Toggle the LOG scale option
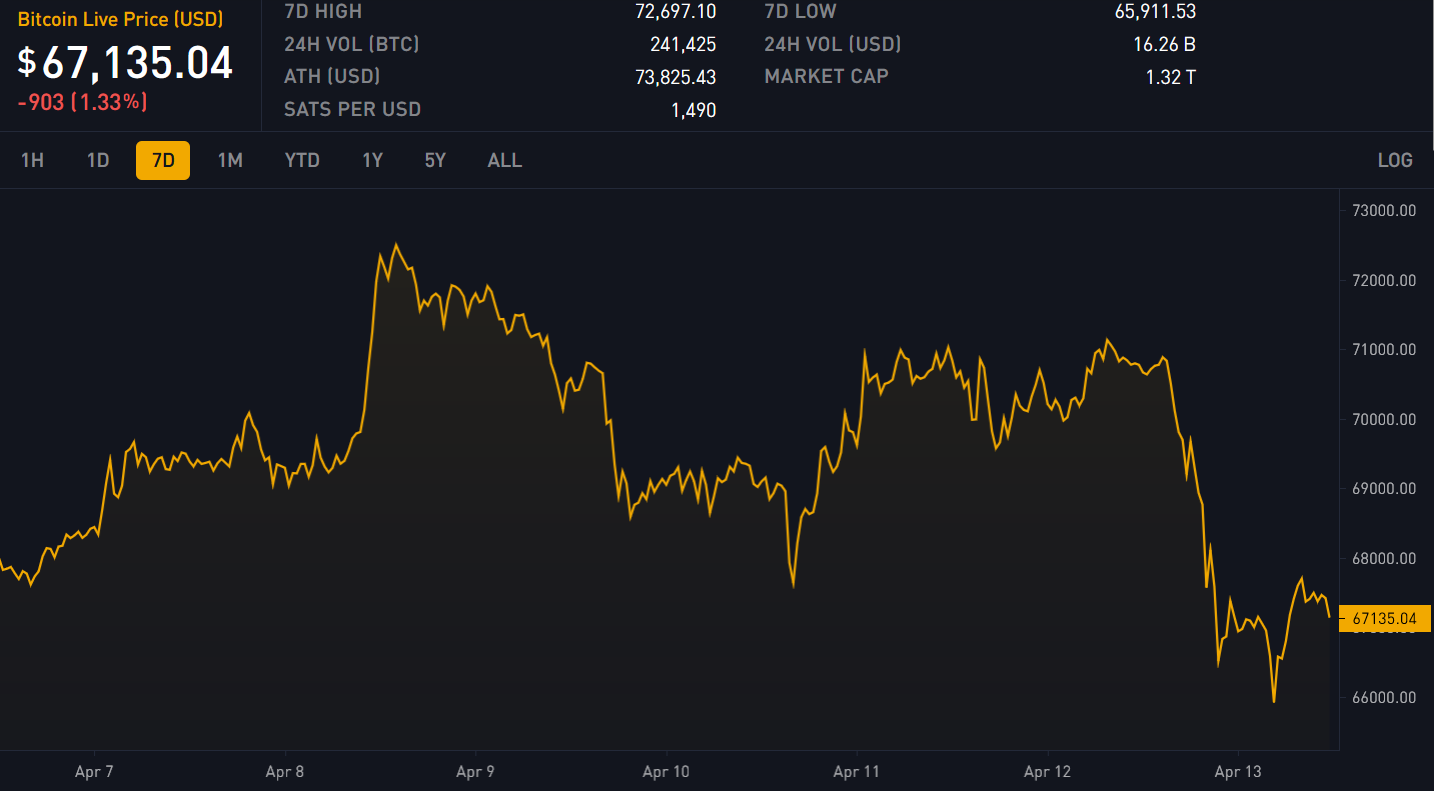 pyautogui.click(x=1395, y=160)
